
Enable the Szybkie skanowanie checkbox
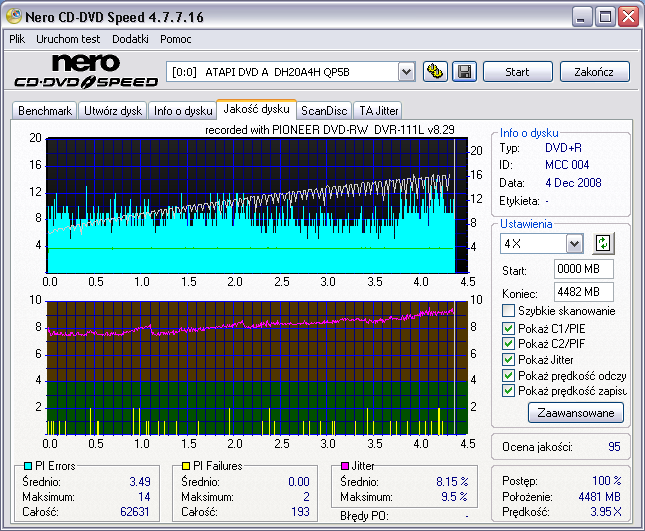click(x=508, y=311)
